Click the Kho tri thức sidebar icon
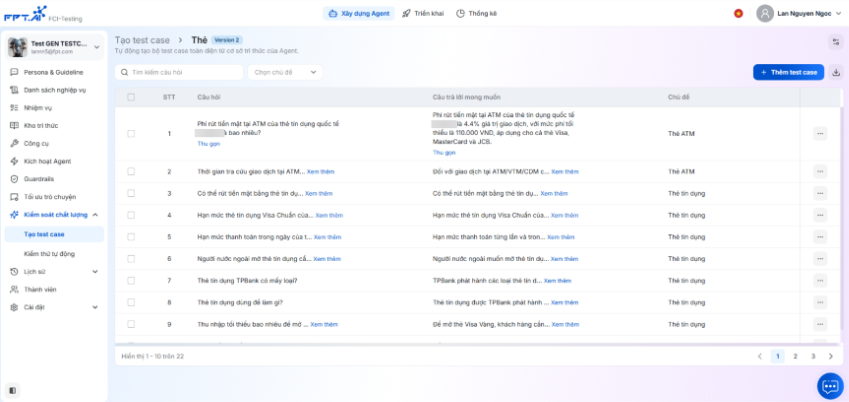This screenshot has width=849, height=402. coord(13,125)
